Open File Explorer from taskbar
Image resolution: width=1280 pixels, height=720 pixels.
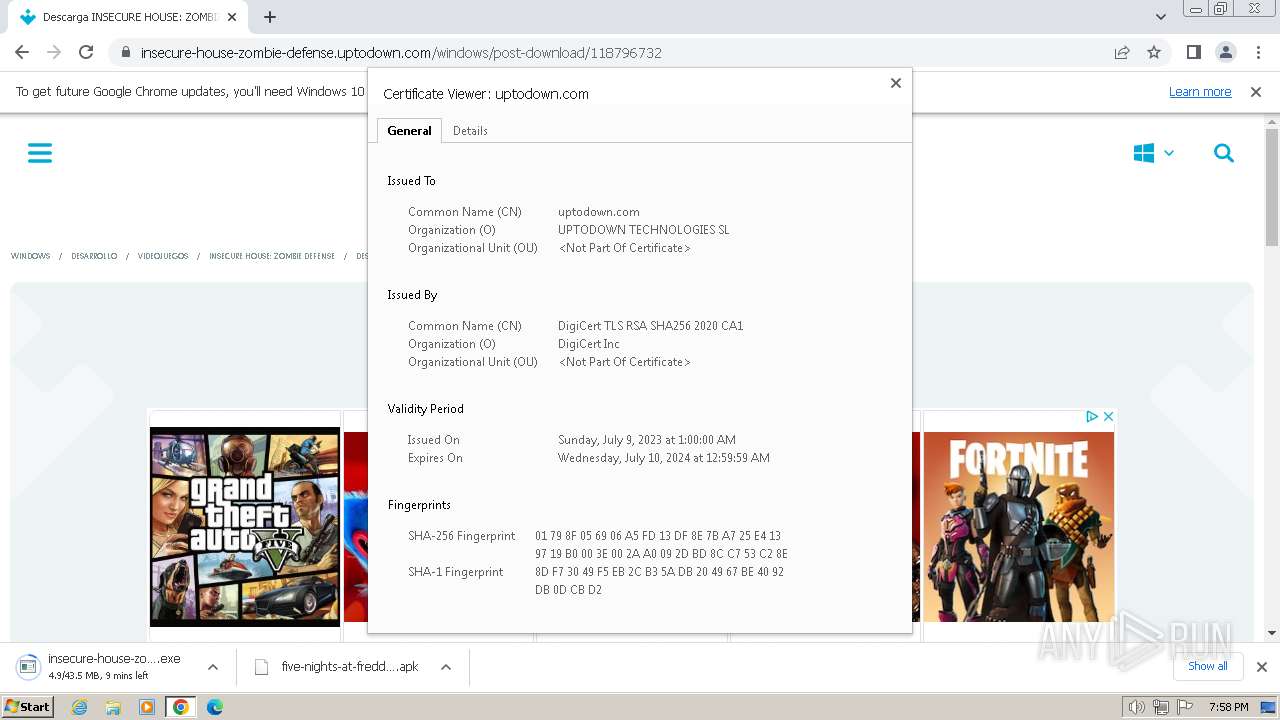click(113, 707)
